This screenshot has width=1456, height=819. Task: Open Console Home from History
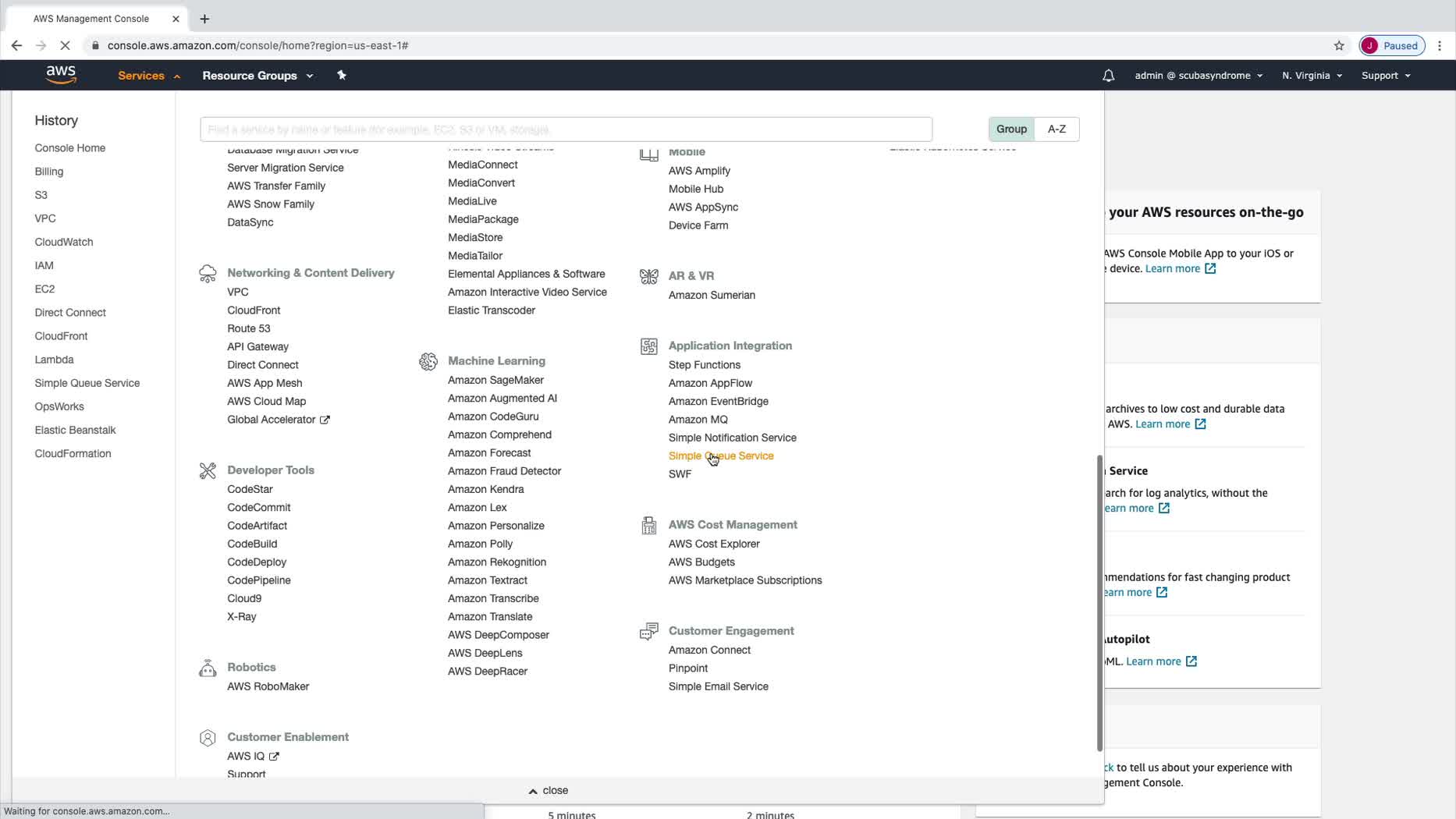click(70, 148)
